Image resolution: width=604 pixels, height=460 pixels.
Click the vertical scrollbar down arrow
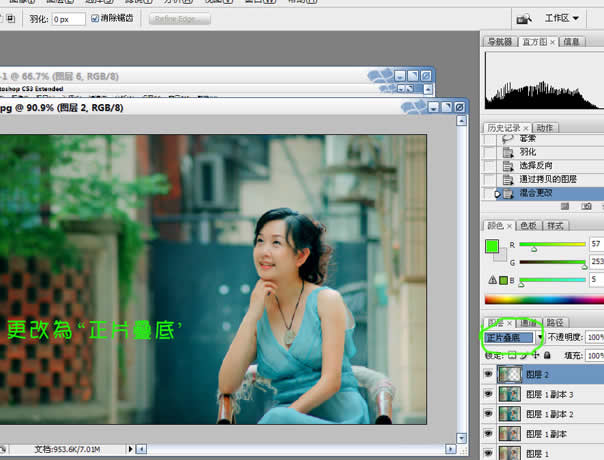tap(461, 438)
